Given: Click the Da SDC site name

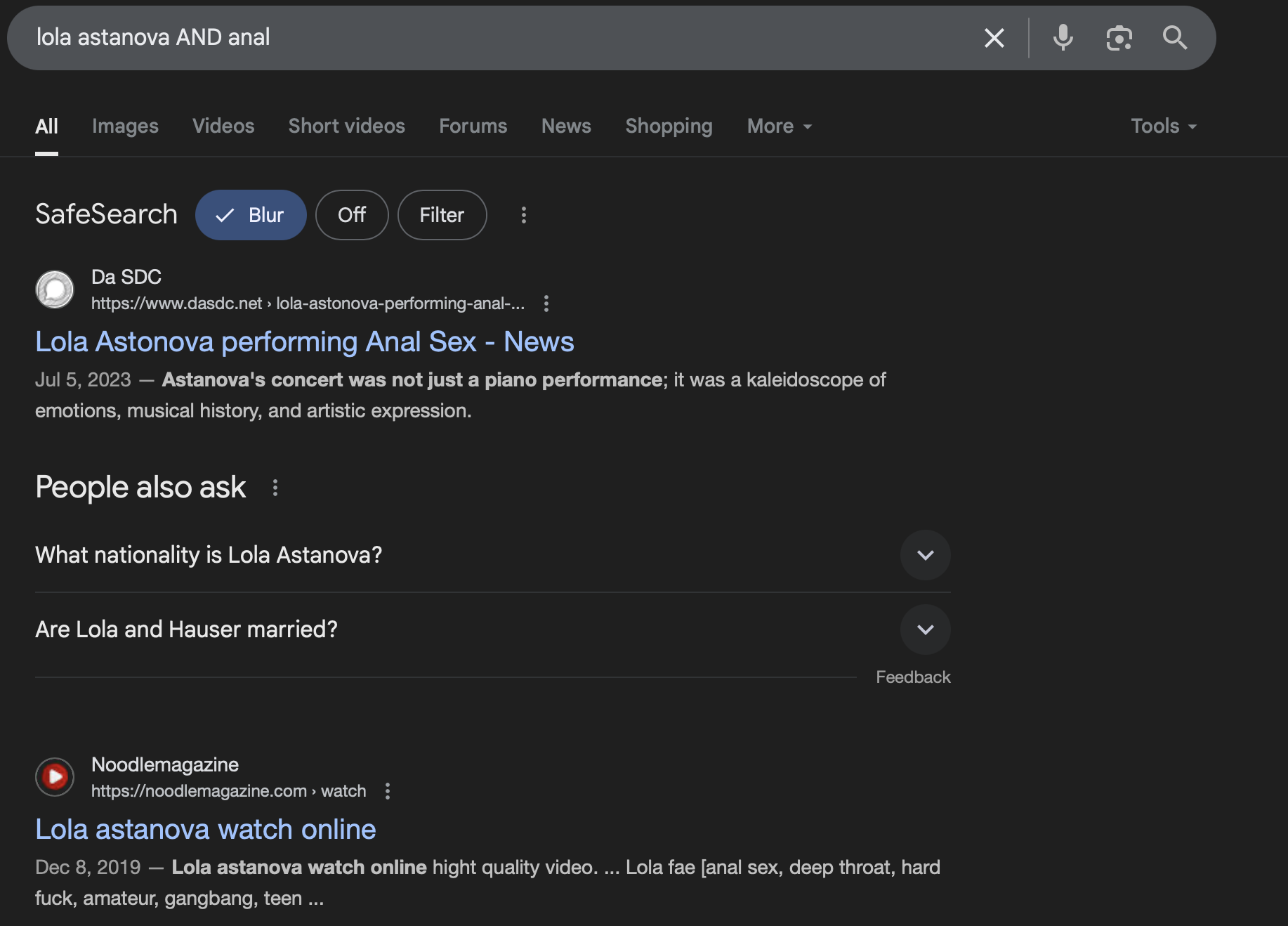Looking at the screenshot, I should click(x=126, y=277).
